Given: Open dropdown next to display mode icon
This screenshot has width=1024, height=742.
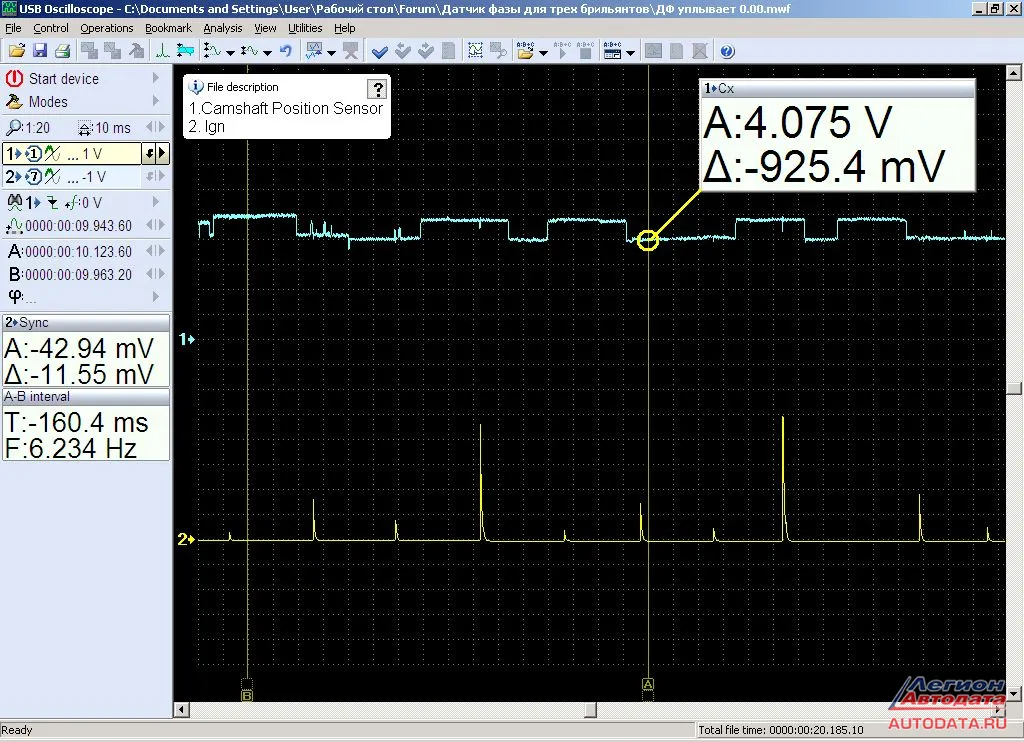Looking at the screenshot, I should pos(331,52).
